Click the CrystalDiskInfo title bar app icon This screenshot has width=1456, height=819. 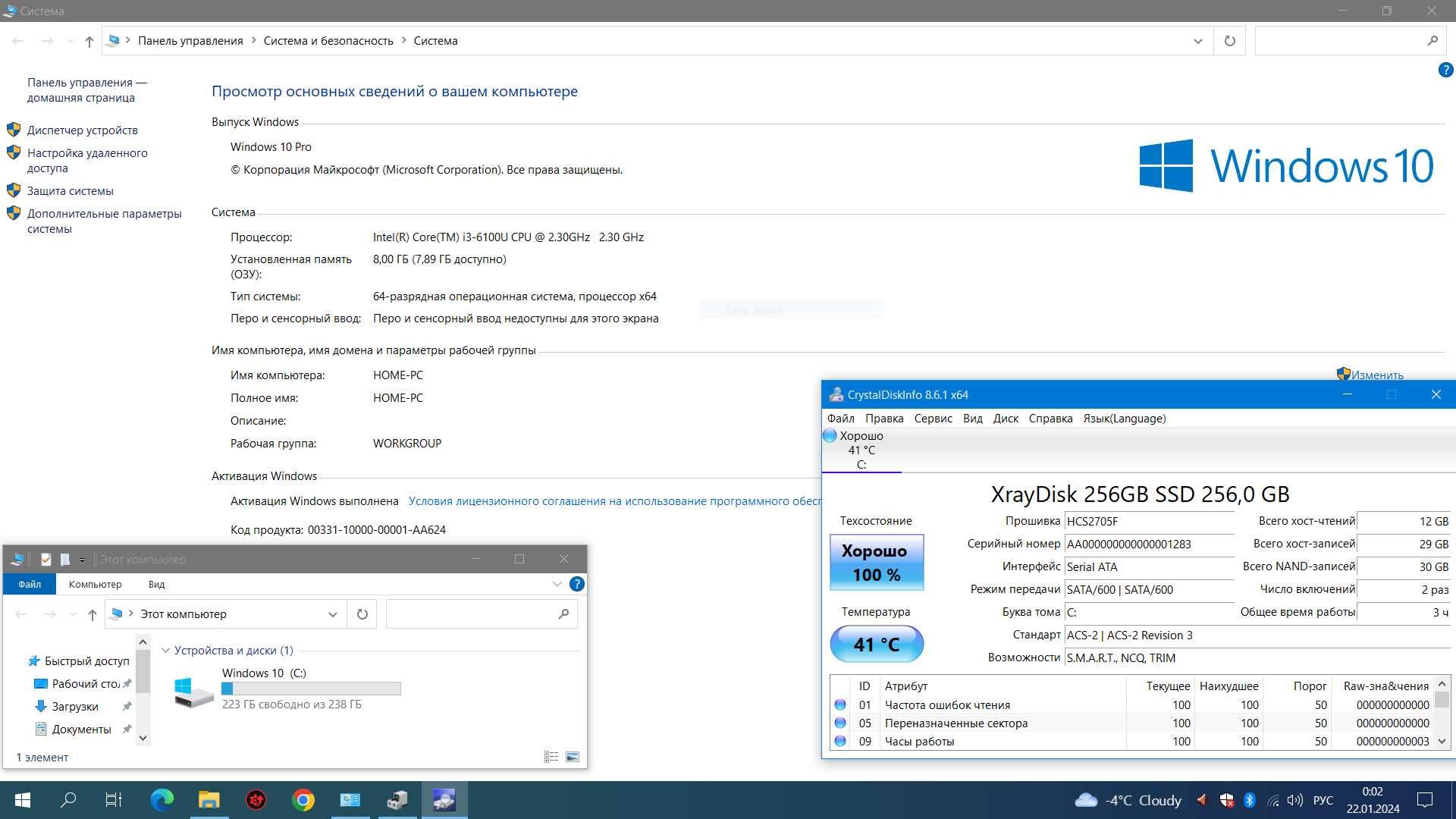(x=836, y=394)
